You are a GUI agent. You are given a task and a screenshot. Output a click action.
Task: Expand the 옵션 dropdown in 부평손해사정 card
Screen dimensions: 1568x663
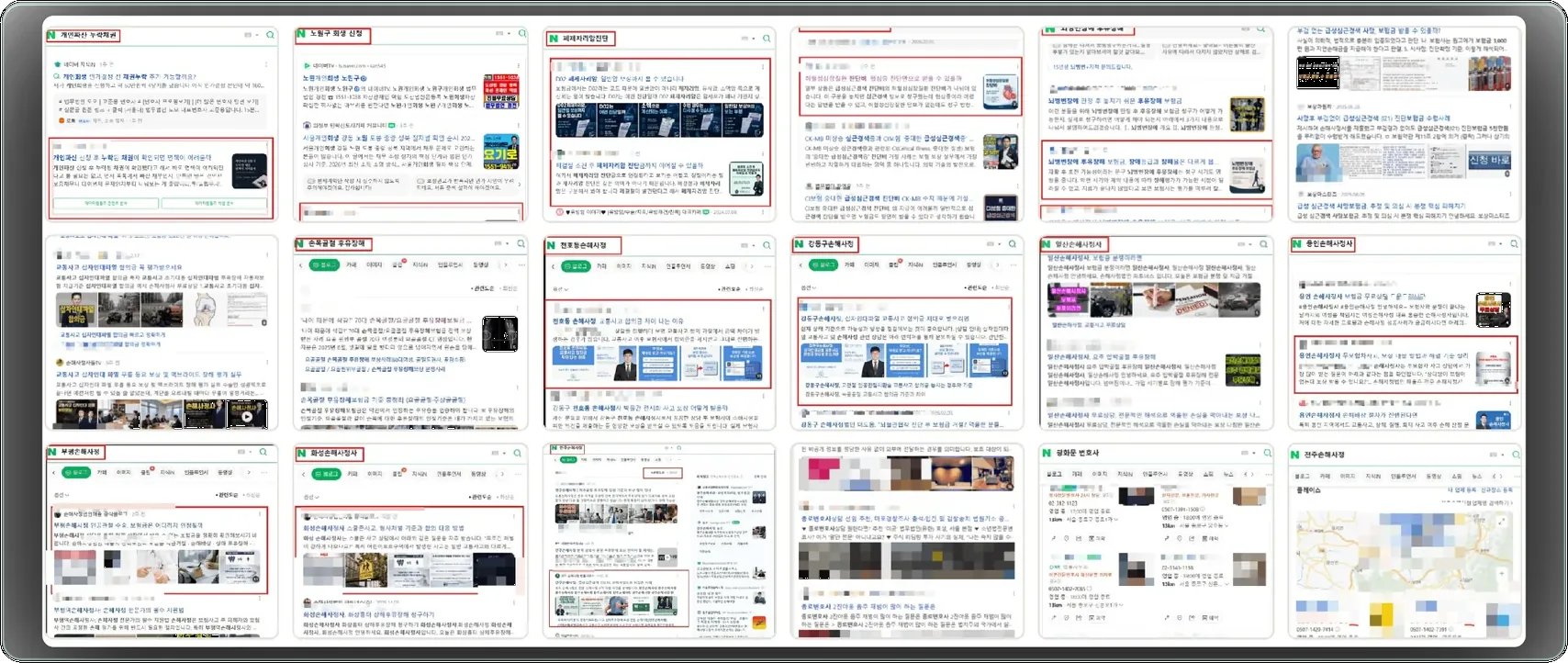[x=60, y=495]
